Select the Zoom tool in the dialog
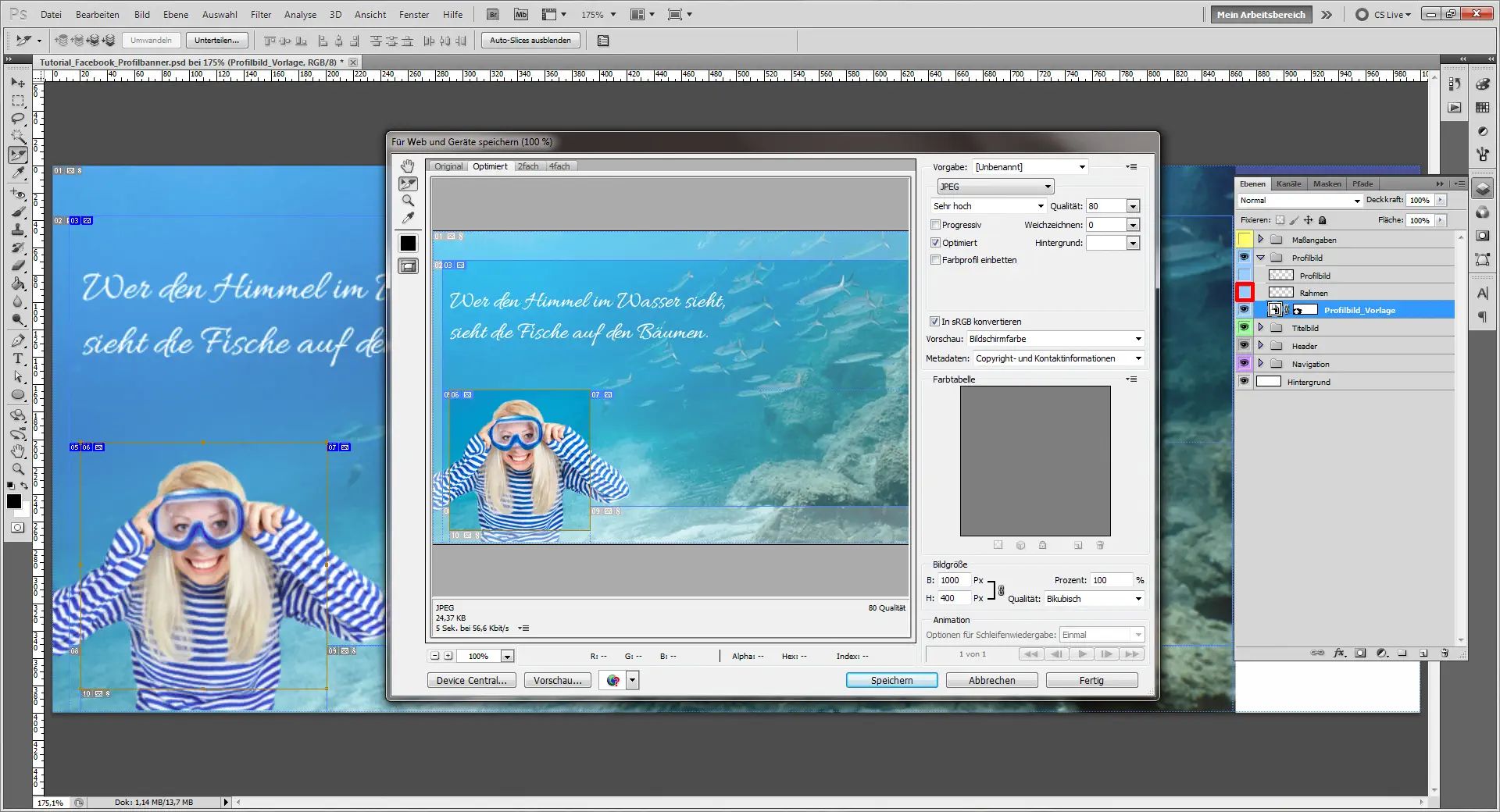 coord(407,201)
